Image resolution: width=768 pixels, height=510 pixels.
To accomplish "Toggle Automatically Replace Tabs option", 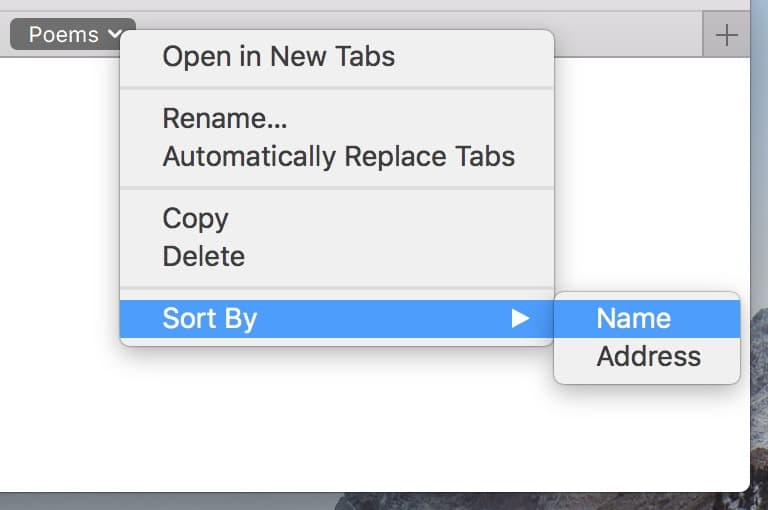I will pos(338,157).
